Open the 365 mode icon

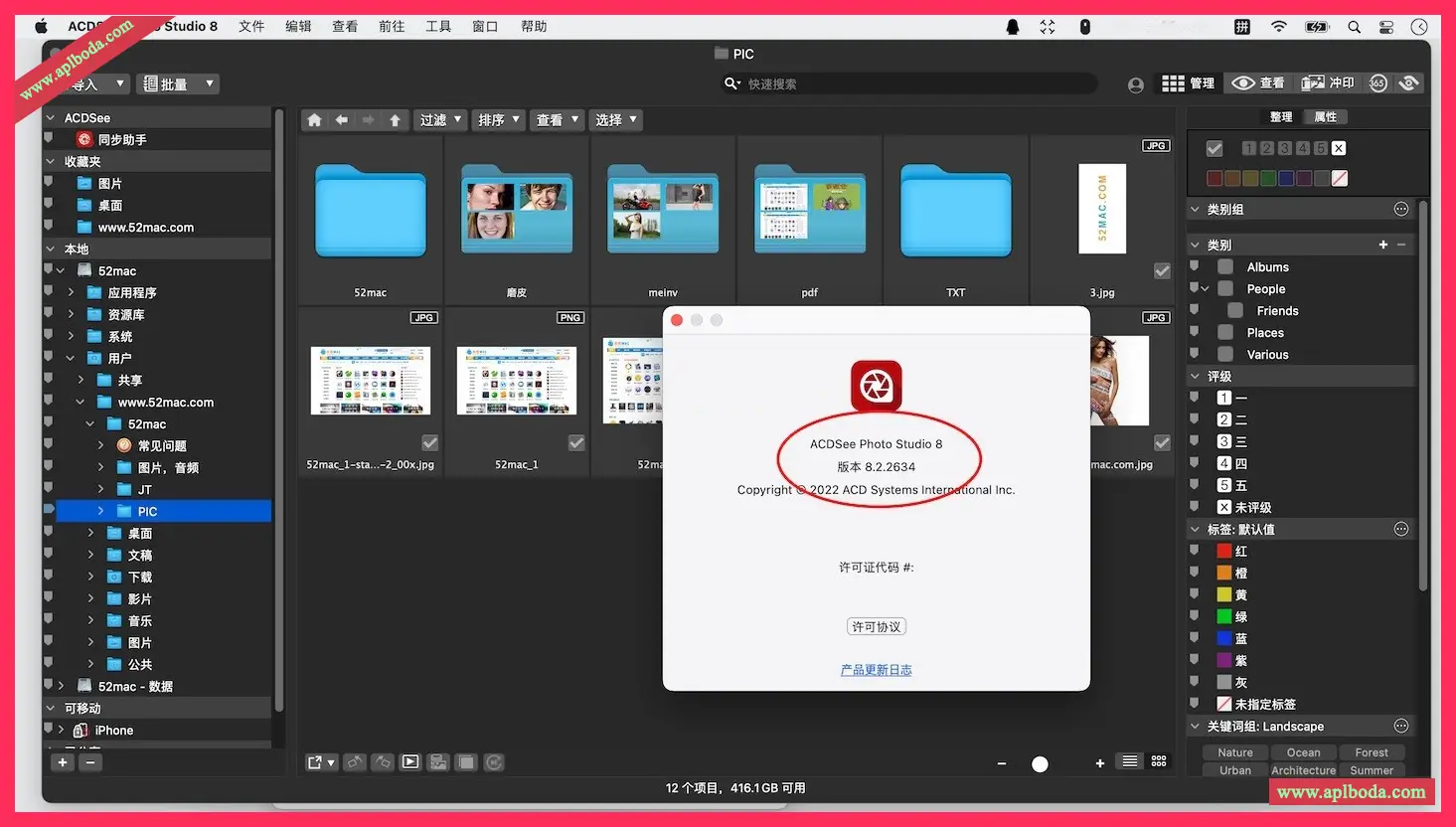[1377, 83]
